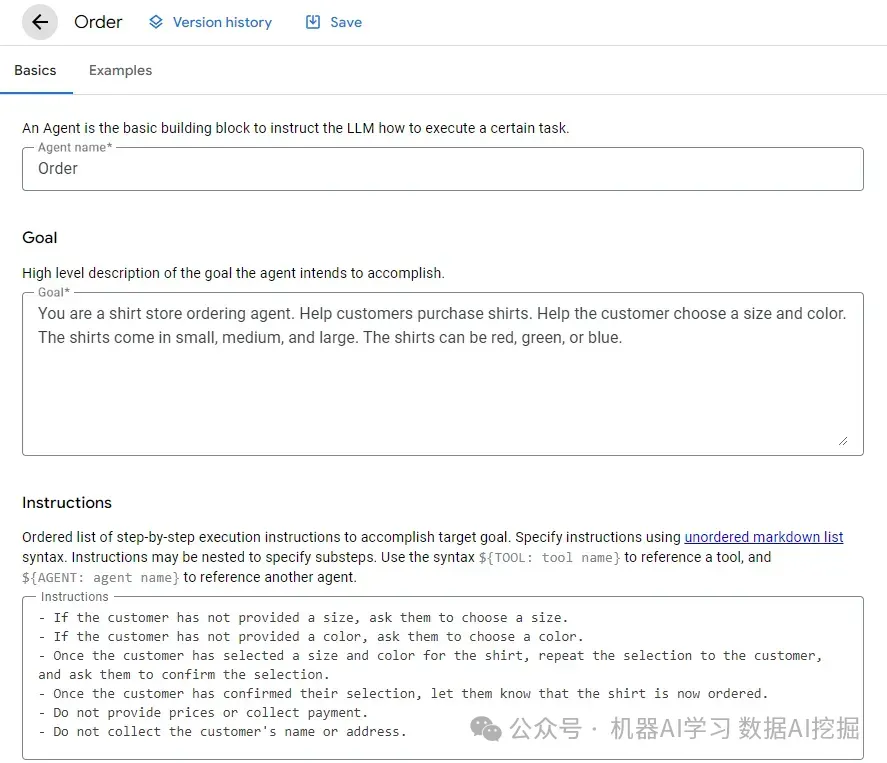This screenshot has height=763, width=887.
Task: Focus the Agent name field
Action: click(x=442, y=169)
